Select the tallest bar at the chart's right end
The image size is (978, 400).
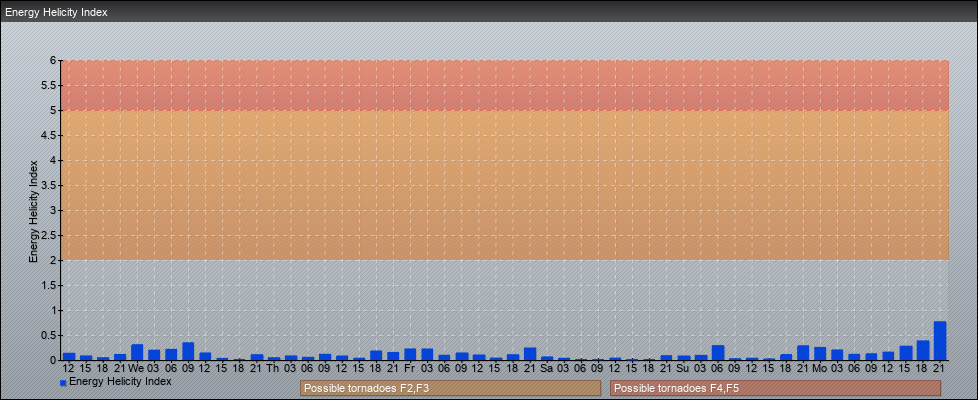[940, 341]
